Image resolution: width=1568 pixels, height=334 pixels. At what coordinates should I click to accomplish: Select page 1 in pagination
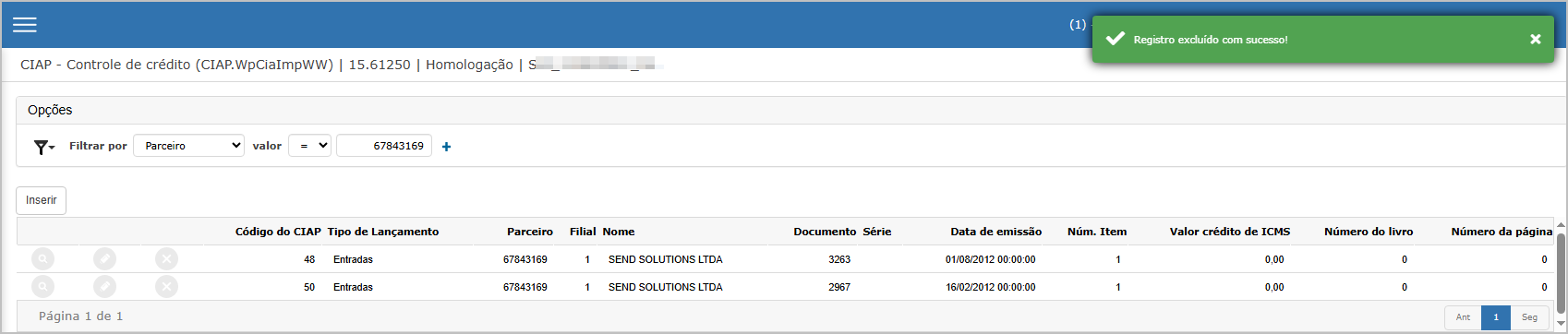coord(1496,317)
